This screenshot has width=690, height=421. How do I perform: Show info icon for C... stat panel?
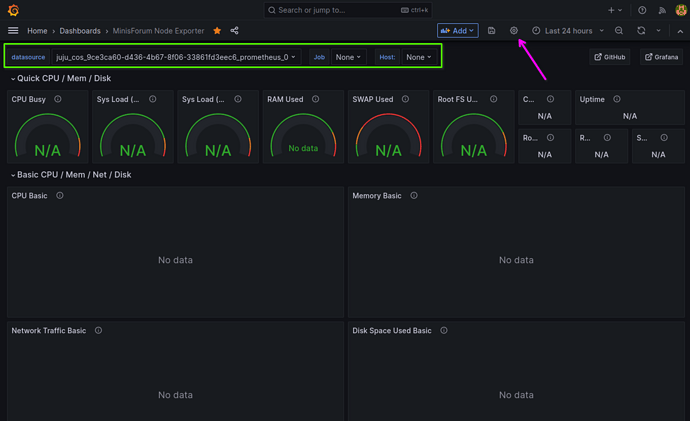(551, 99)
